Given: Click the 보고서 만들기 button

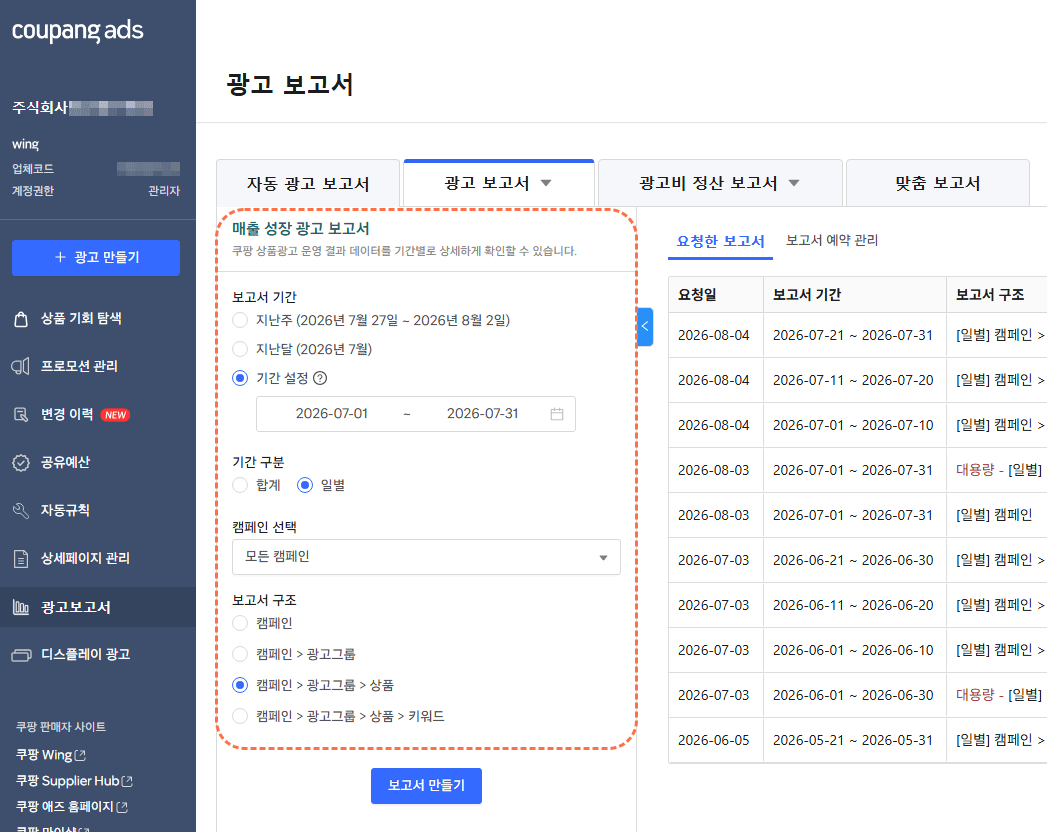Looking at the screenshot, I should pyautogui.click(x=426, y=786).
